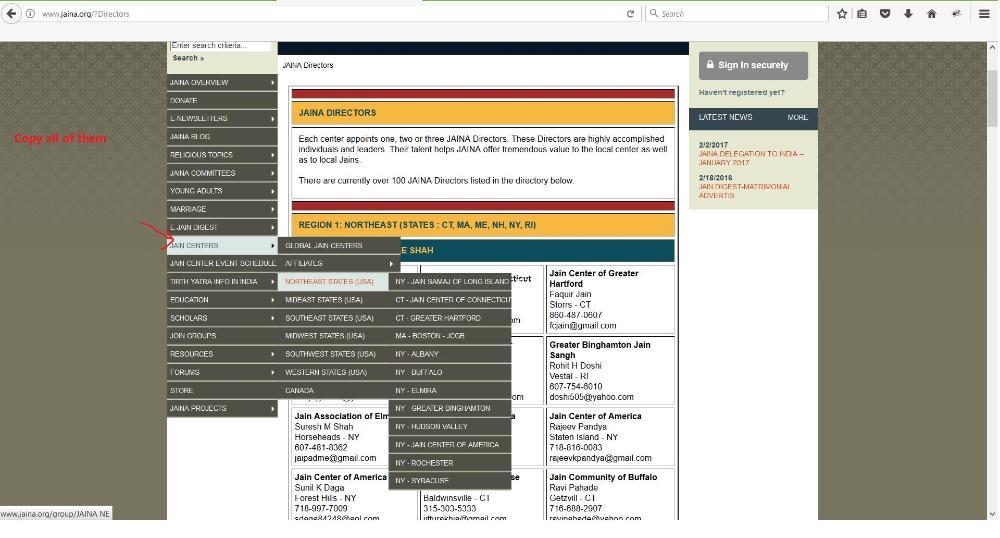1000x538 pixels.
Task: Select CANADA submenu entry
Action: click(333, 390)
